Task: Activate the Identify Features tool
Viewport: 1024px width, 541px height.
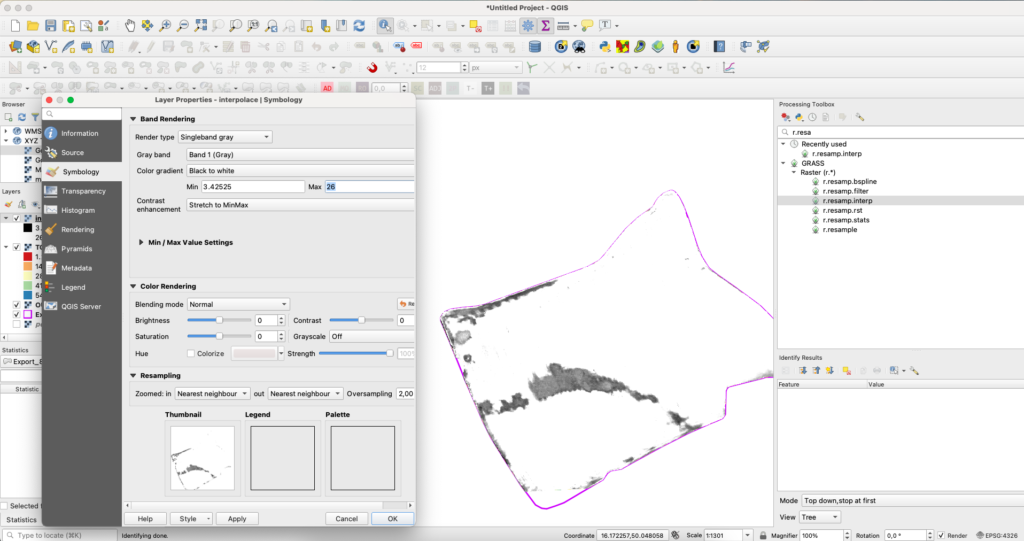Action: [x=385, y=25]
